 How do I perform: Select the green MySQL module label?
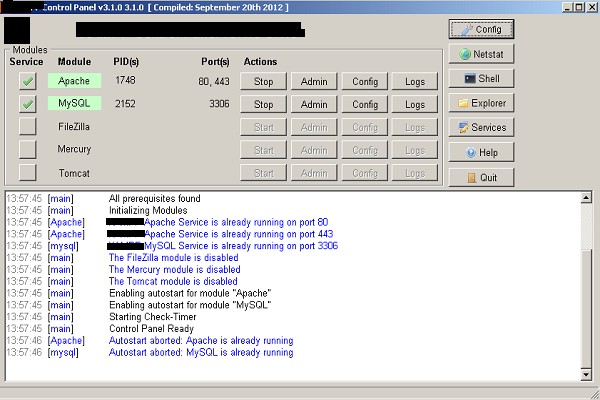[x=74, y=103]
